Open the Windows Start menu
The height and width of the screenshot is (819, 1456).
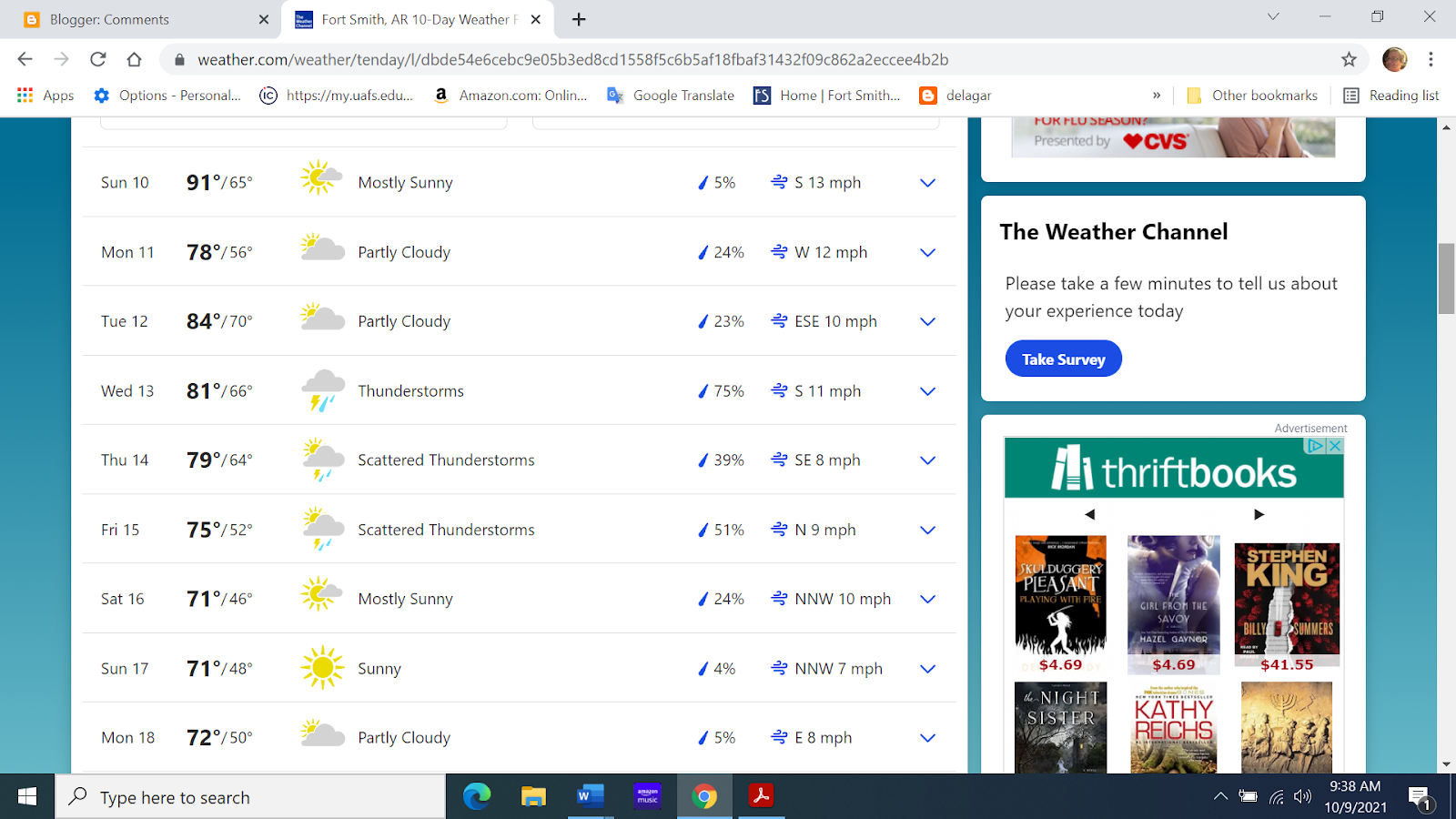[x=27, y=797]
